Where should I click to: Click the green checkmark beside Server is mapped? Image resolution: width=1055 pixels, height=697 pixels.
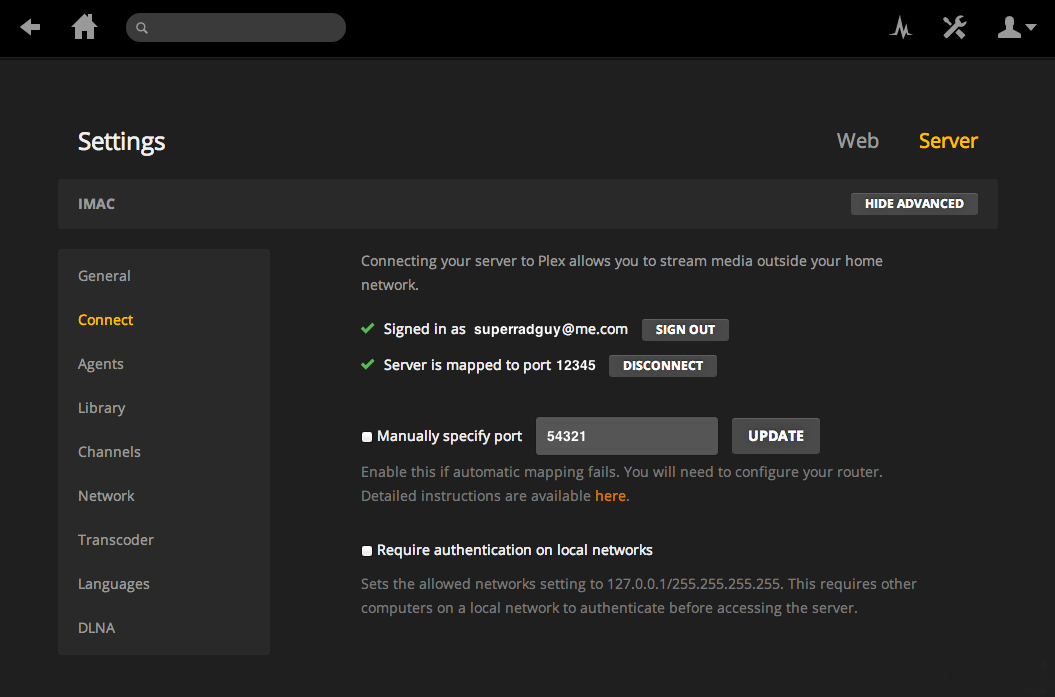(x=367, y=364)
